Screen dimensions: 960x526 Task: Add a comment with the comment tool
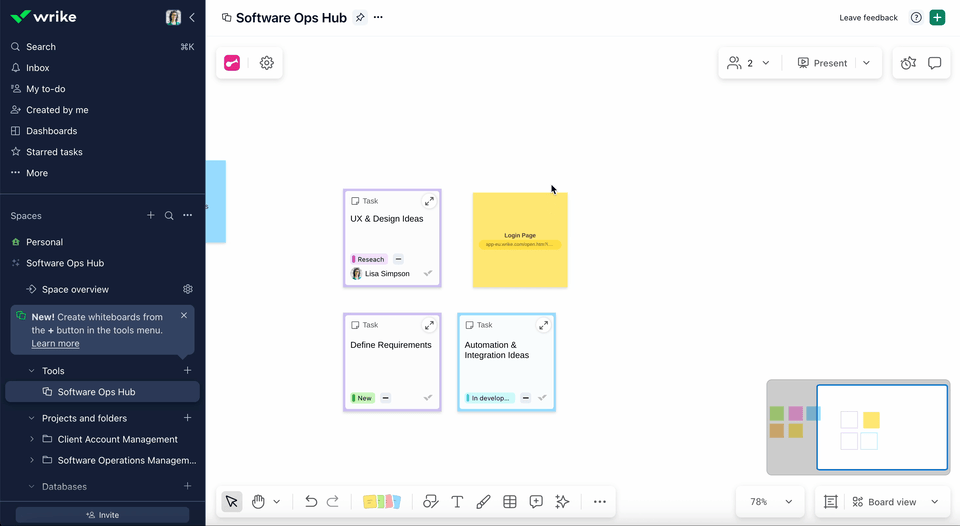(536, 502)
